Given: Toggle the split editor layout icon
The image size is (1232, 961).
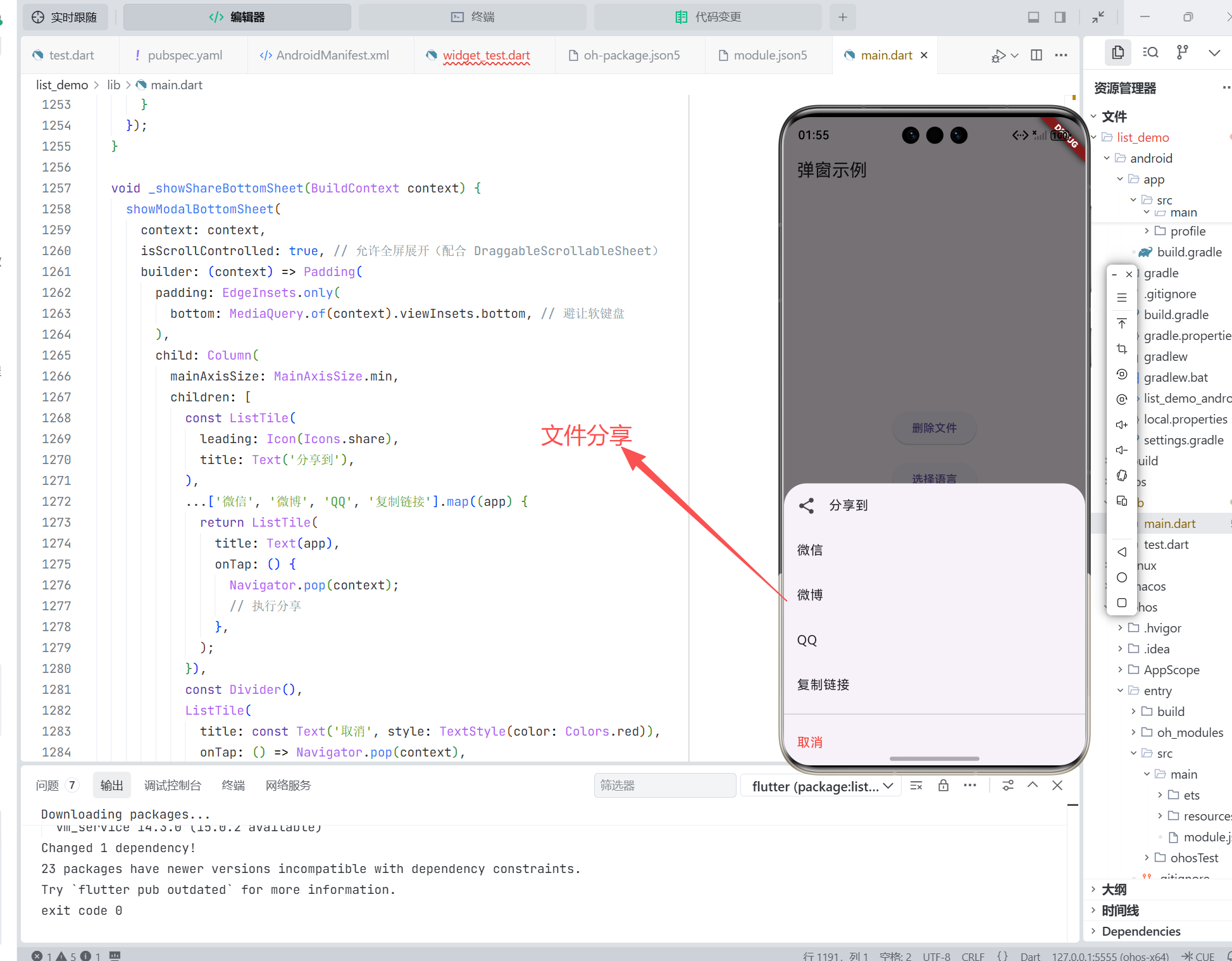Looking at the screenshot, I should 1036,55.
